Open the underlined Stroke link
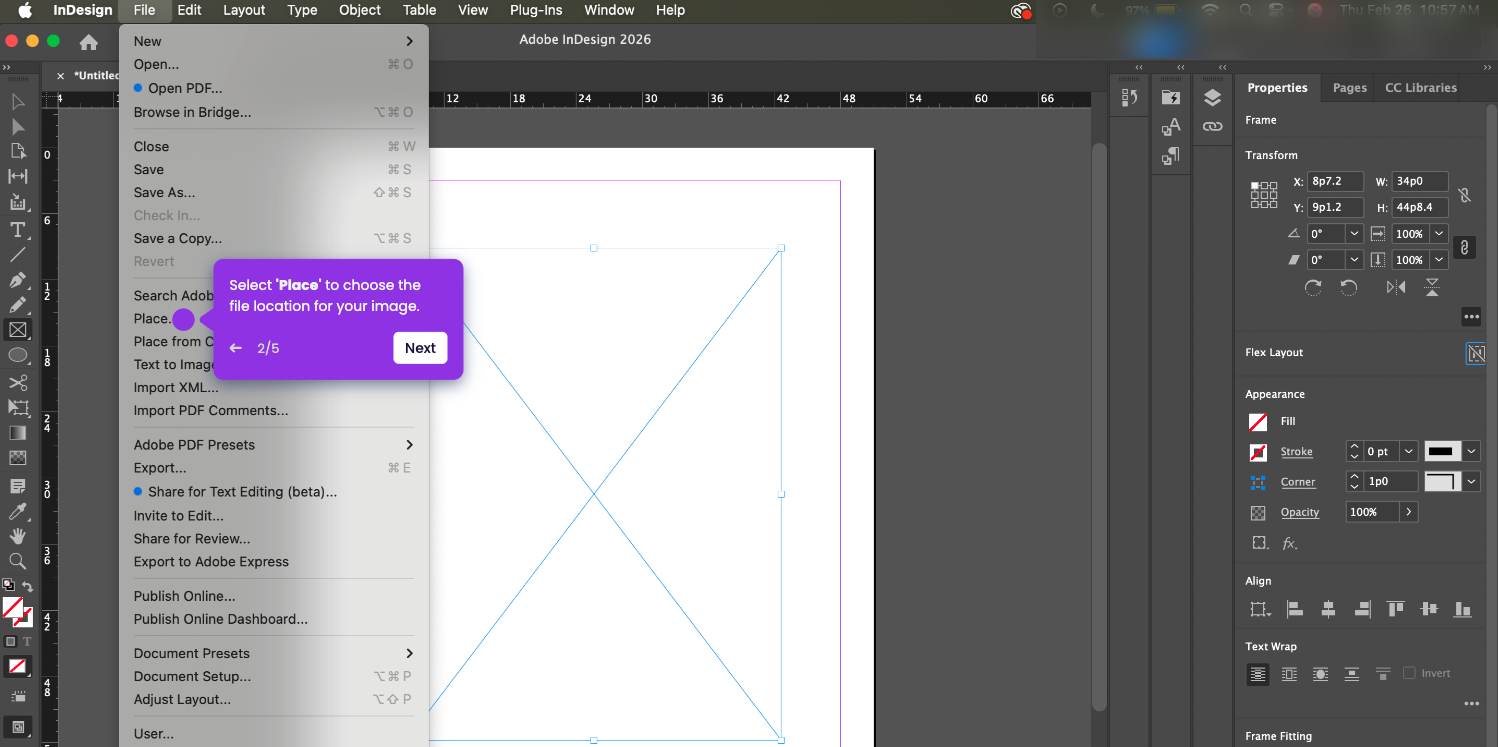The image size is (1498, 747). pyautogui.click(x=1296, y=452)
